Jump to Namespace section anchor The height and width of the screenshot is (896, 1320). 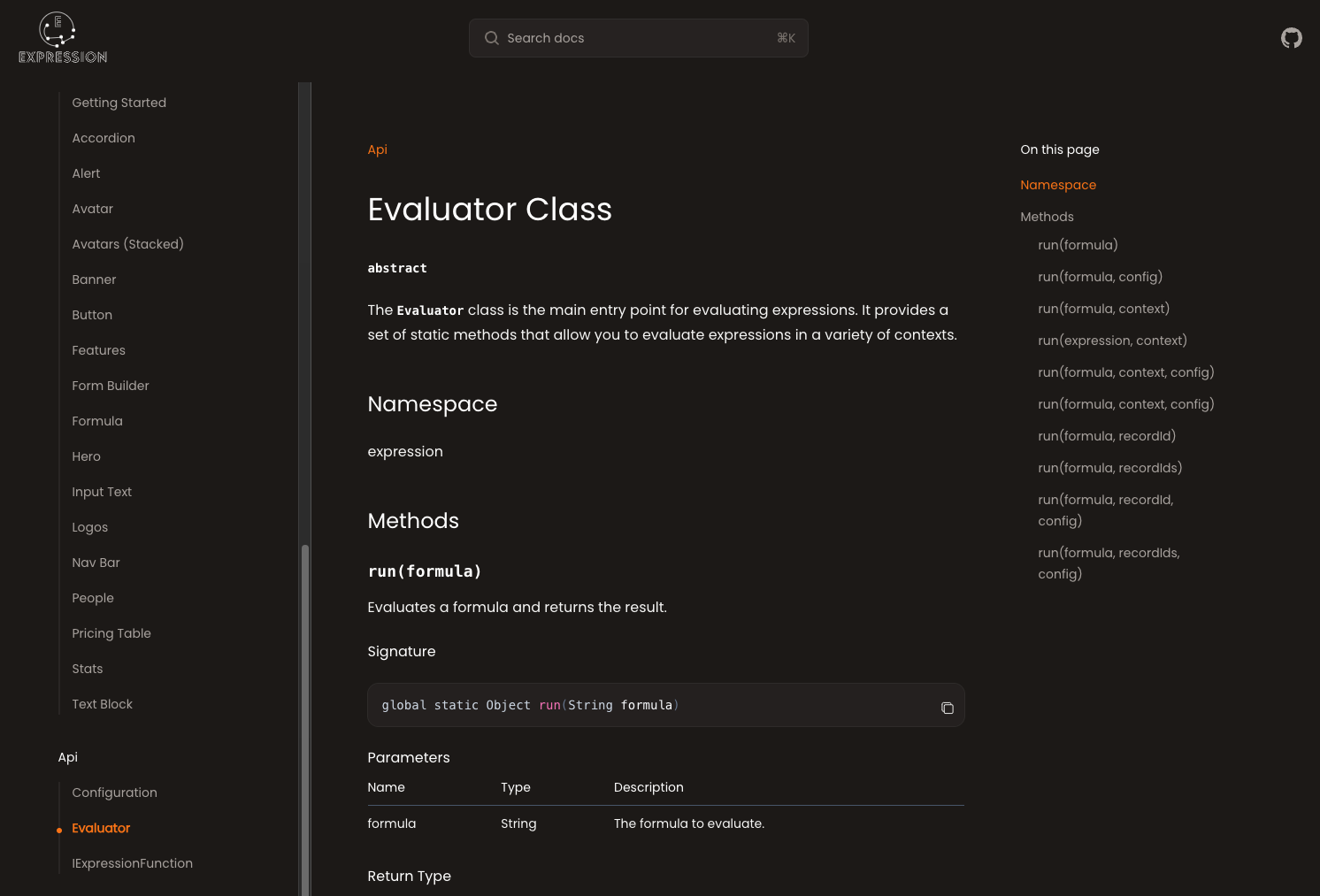point(1058,185)
